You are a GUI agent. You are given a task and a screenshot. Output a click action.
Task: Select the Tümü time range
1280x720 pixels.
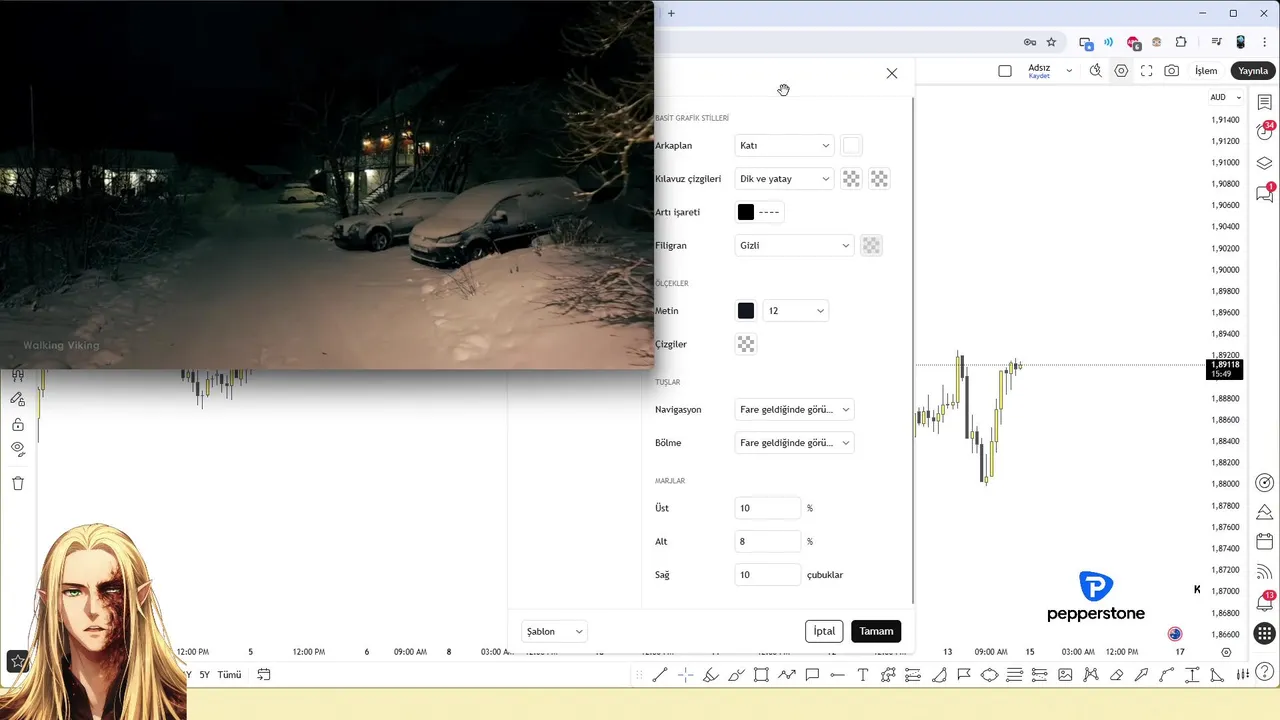tap(230, 675)
